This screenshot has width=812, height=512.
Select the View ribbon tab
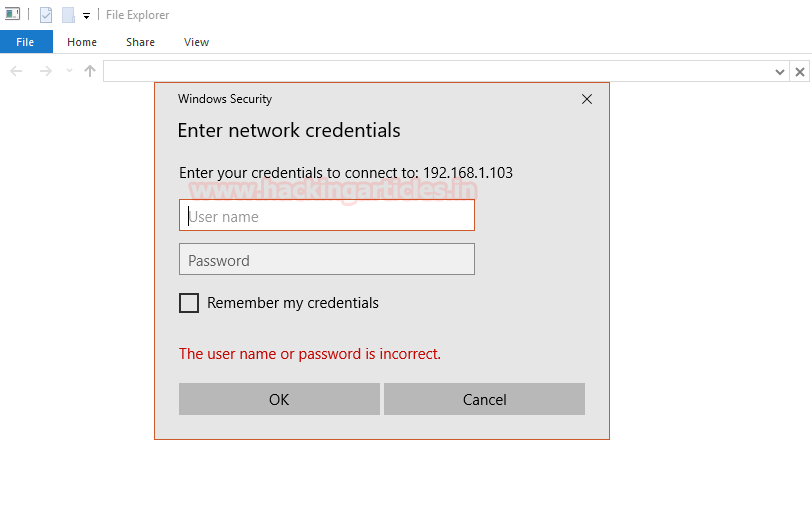(196, 42)
